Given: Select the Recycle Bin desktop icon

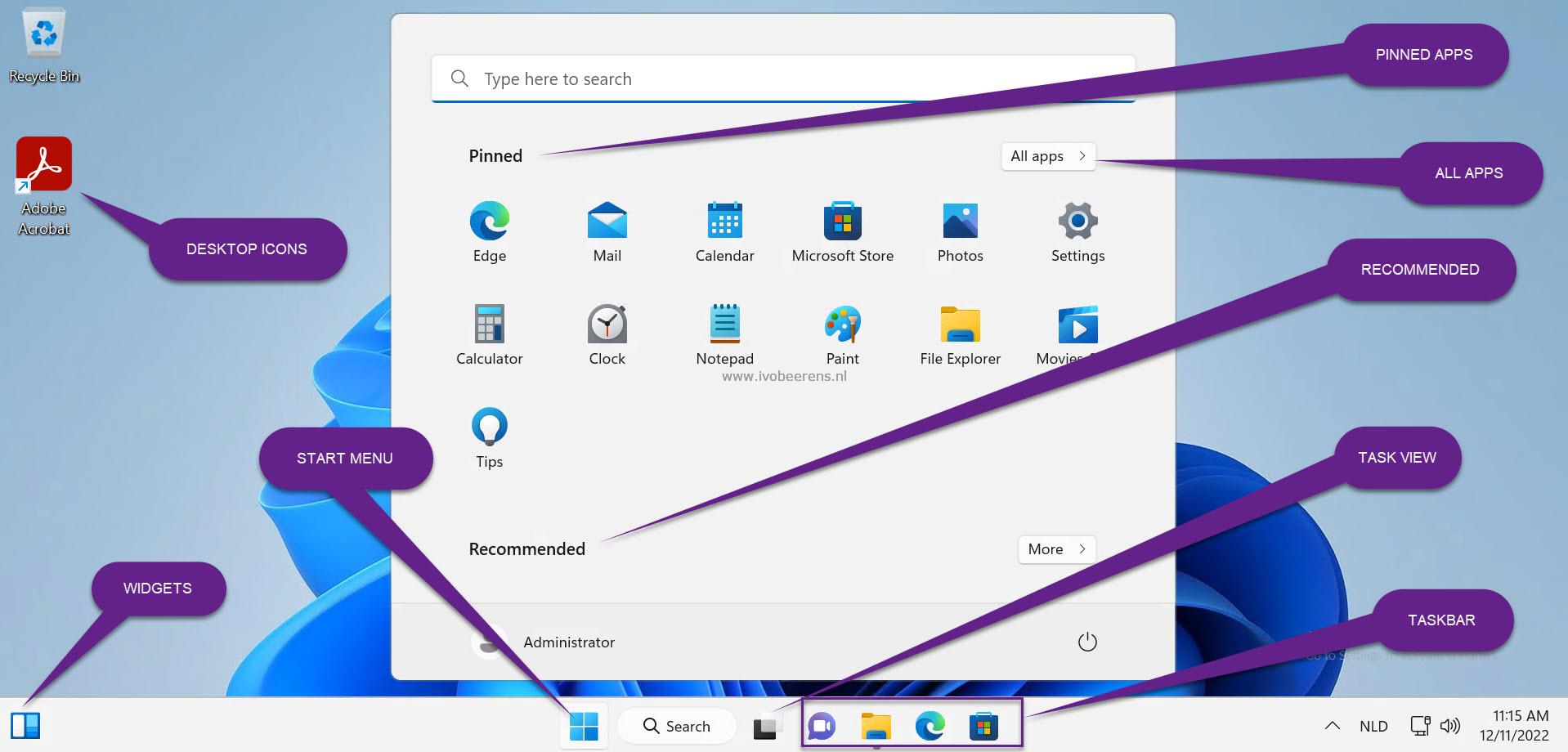Looking at the screenshot, I should tap(44, 46).
